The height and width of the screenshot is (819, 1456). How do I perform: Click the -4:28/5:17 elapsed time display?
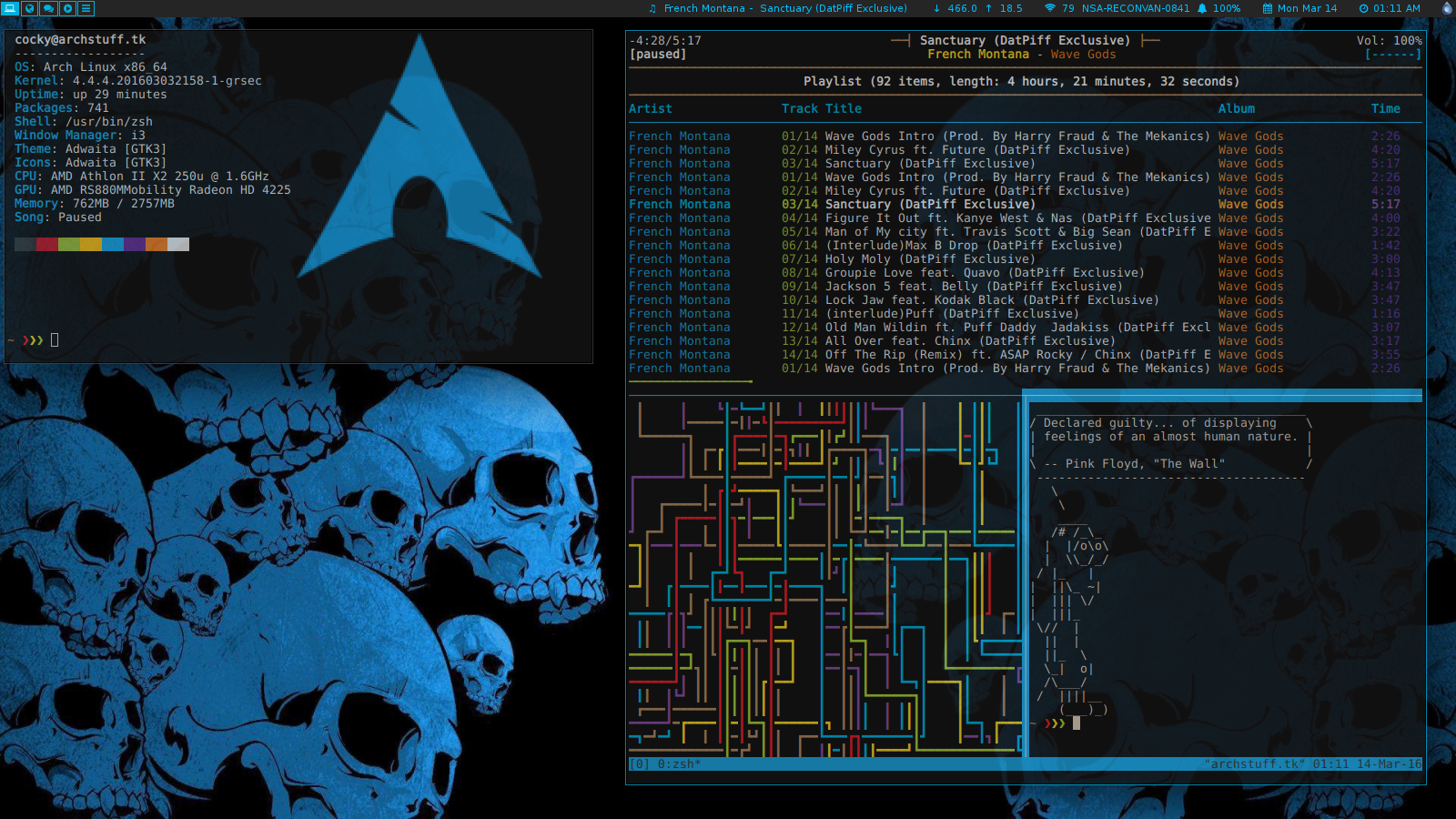[x=665, y=41]
